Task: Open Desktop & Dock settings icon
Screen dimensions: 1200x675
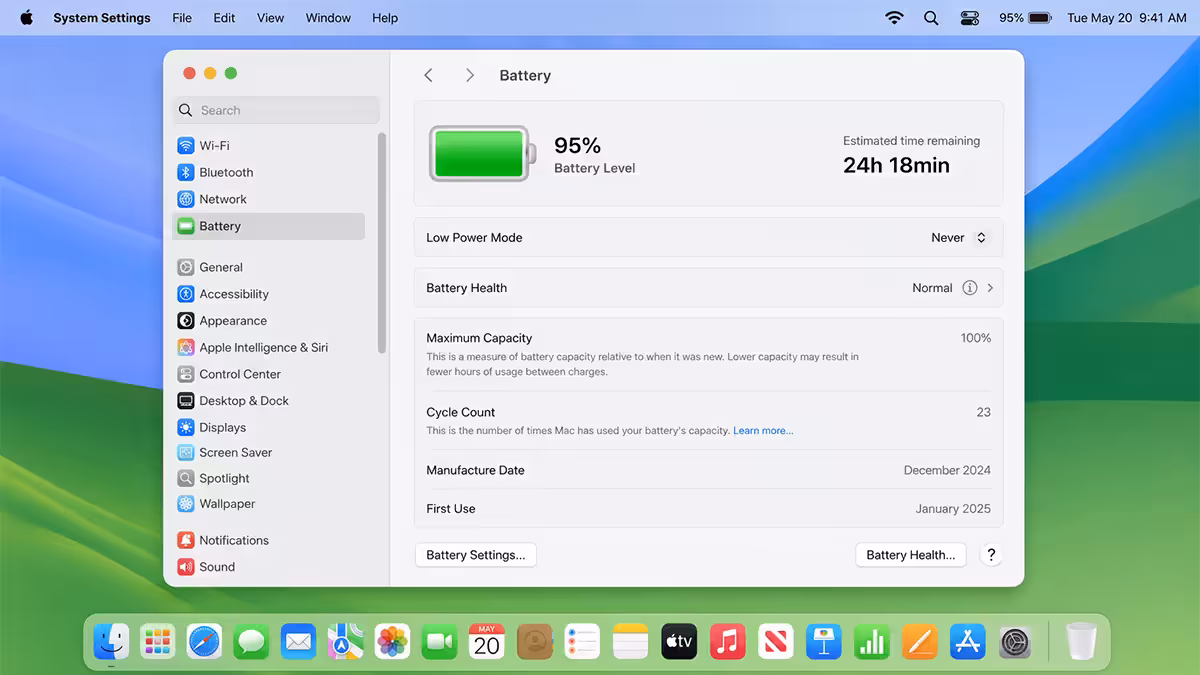Action: (186, 401)
